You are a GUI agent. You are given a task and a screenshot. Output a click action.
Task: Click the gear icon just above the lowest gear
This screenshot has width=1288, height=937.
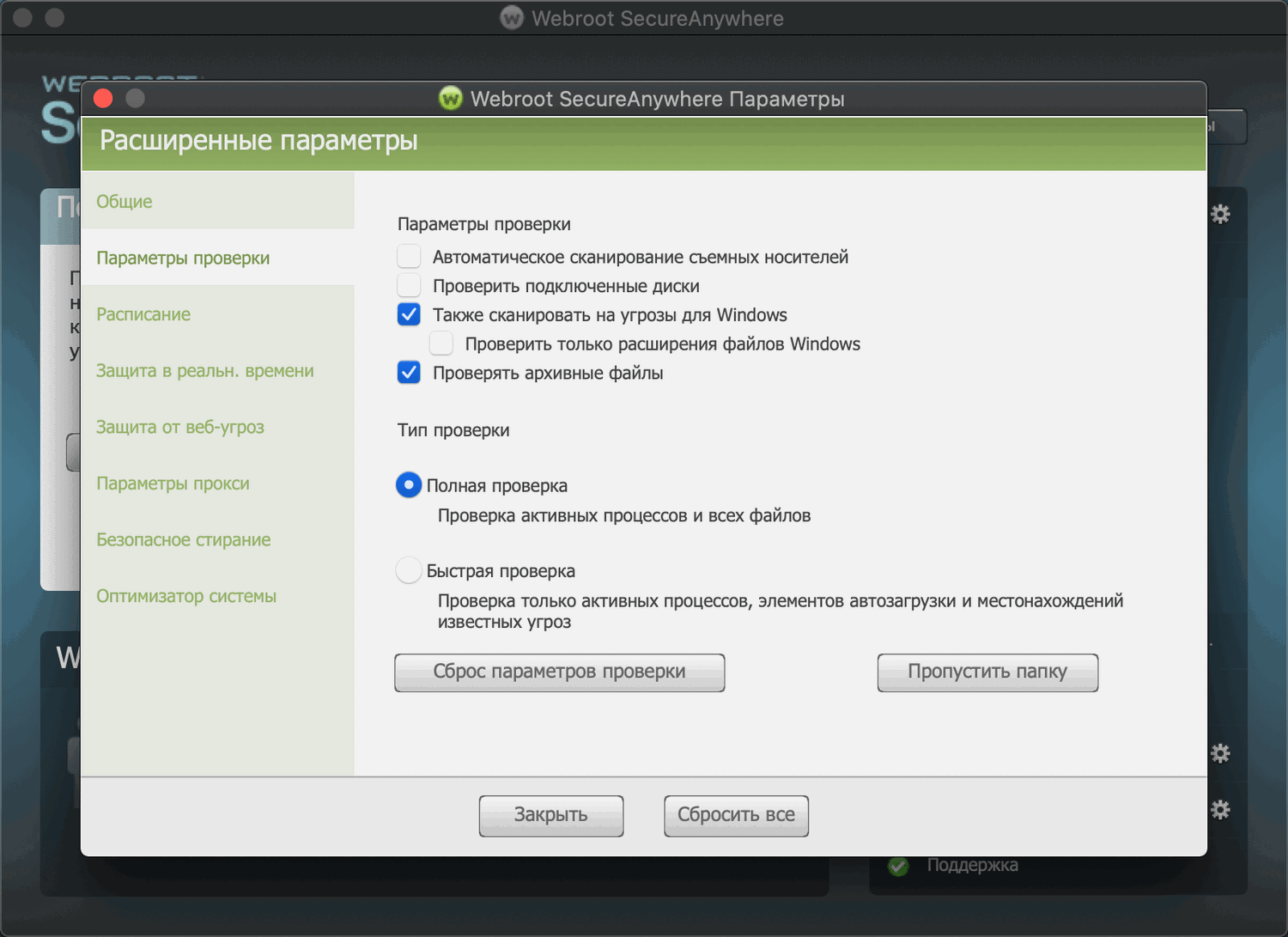pyautogui.click(x=1220, y=753)
